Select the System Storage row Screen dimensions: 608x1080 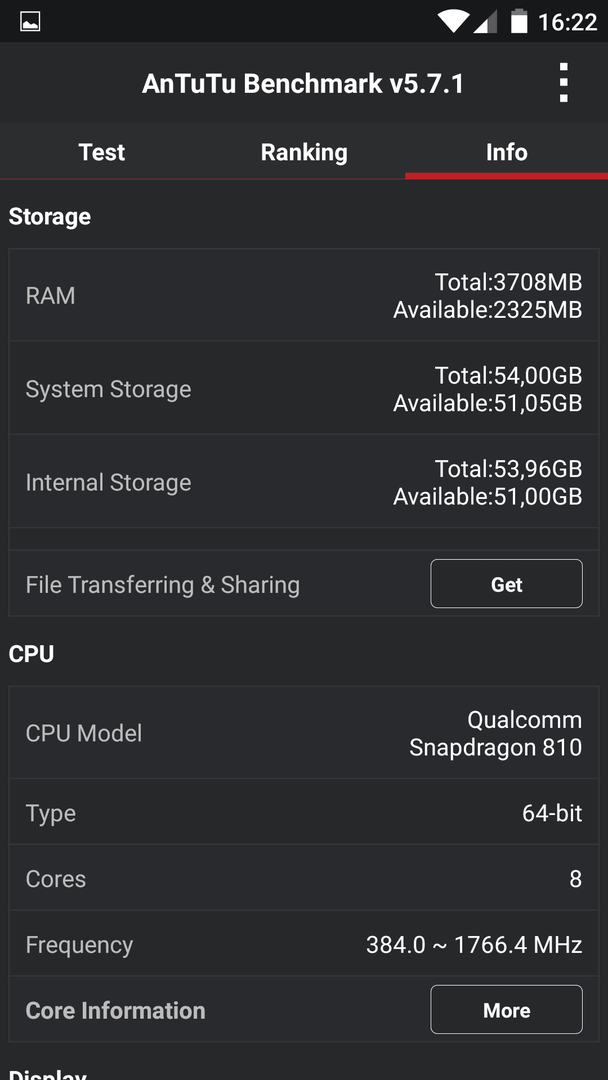(x=304, y=388)
